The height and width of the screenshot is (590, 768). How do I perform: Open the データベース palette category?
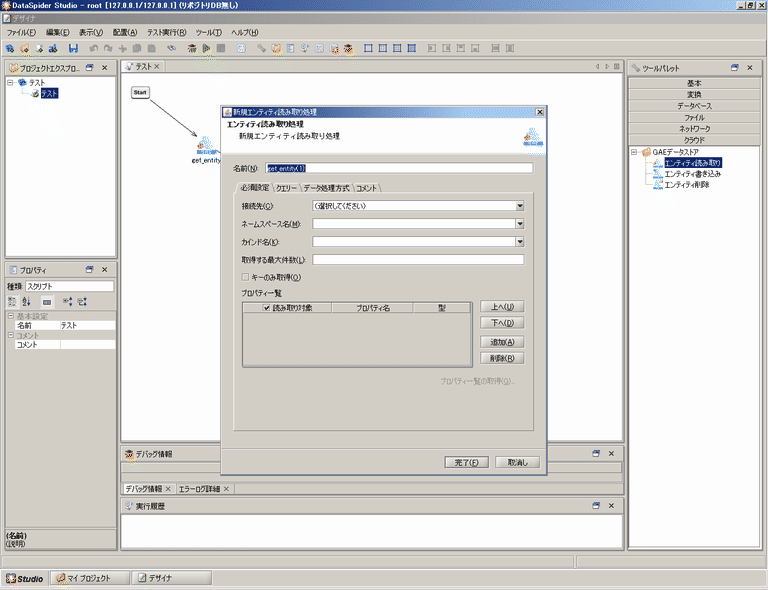(694, 106)
